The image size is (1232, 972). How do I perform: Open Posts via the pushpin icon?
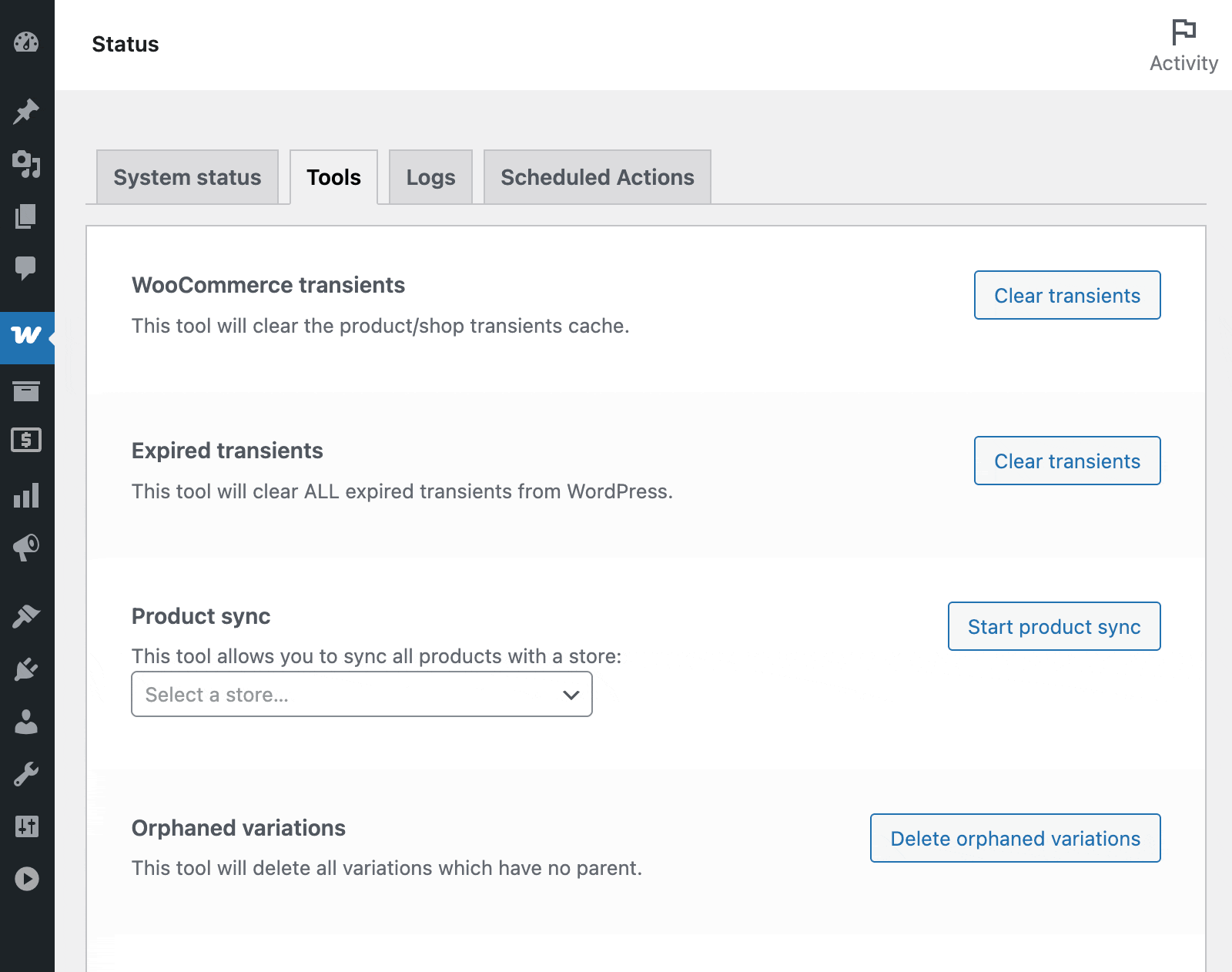point(27,112)
